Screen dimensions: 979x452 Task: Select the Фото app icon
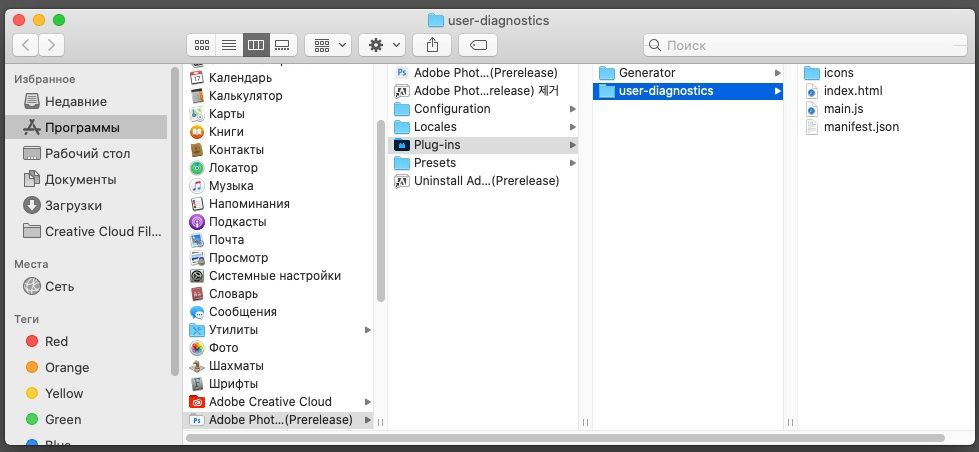(197, 348)
